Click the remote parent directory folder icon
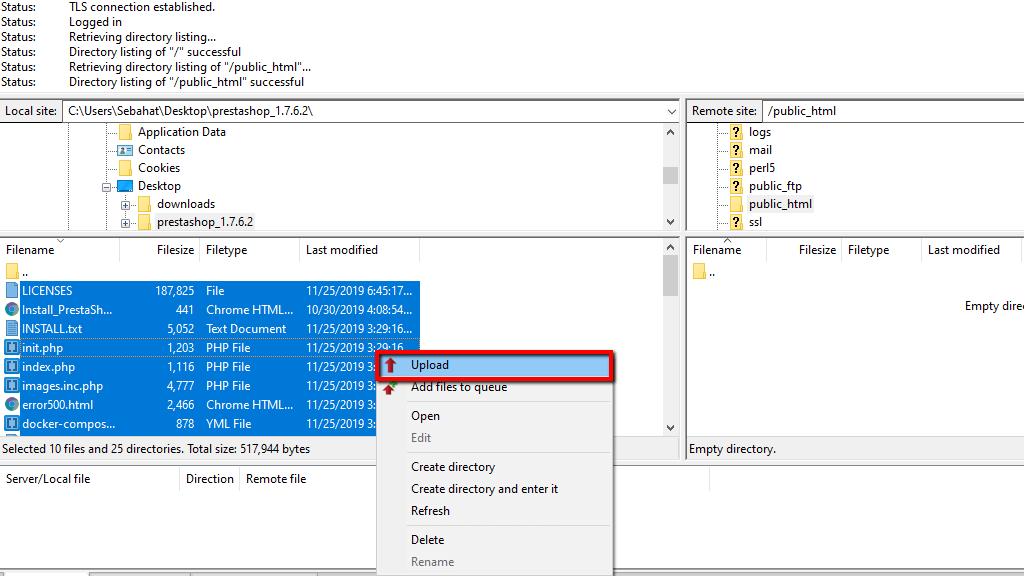The image size is (1024, 576). point(699,271)
